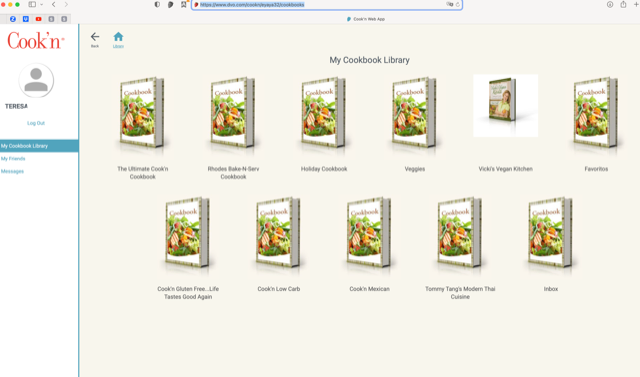This screenshot has width=640, height=377.
Task: Click 'The Ultimate Cook'n Cookbook' title text
Action: click(142, 173)
